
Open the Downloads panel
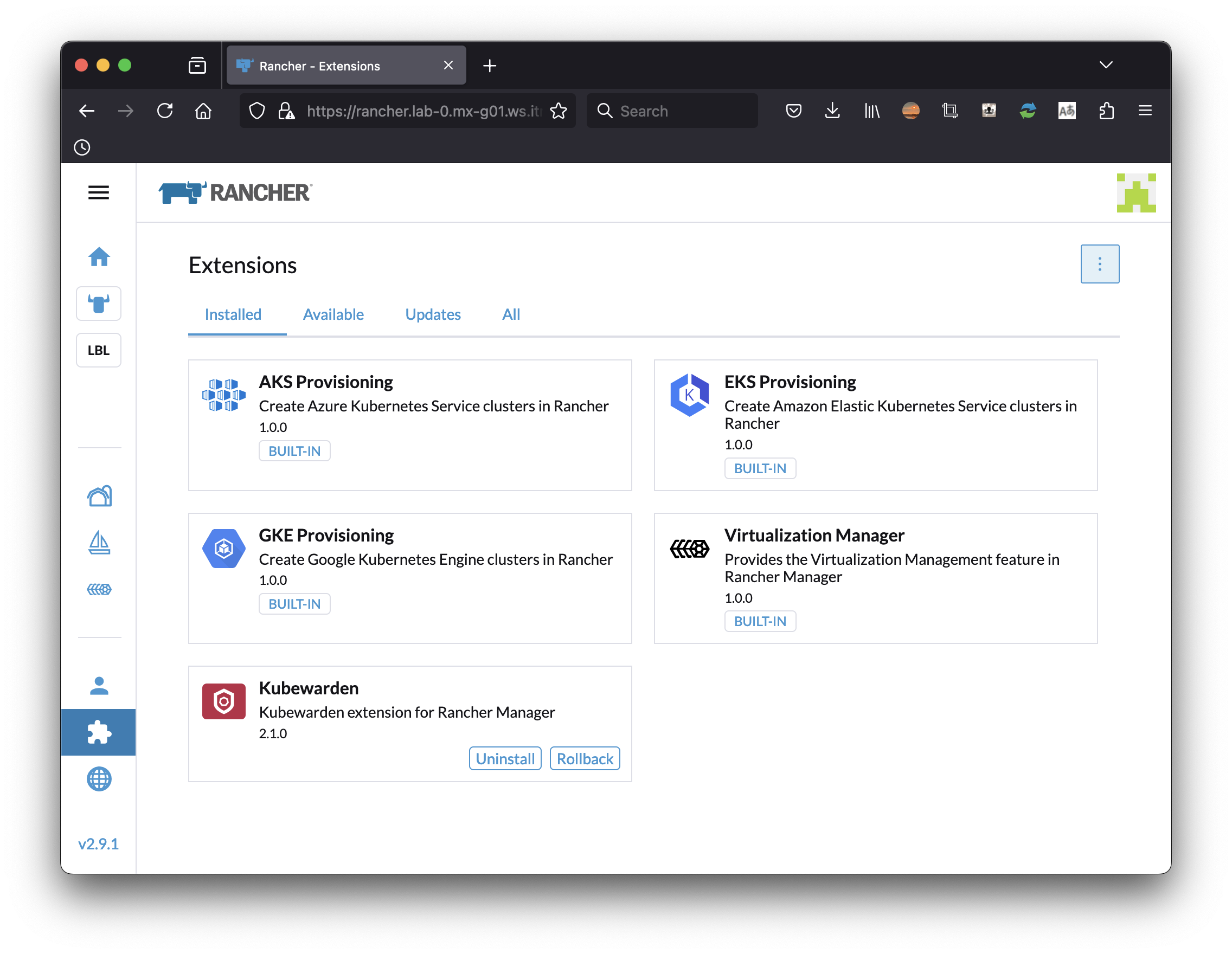832,111
